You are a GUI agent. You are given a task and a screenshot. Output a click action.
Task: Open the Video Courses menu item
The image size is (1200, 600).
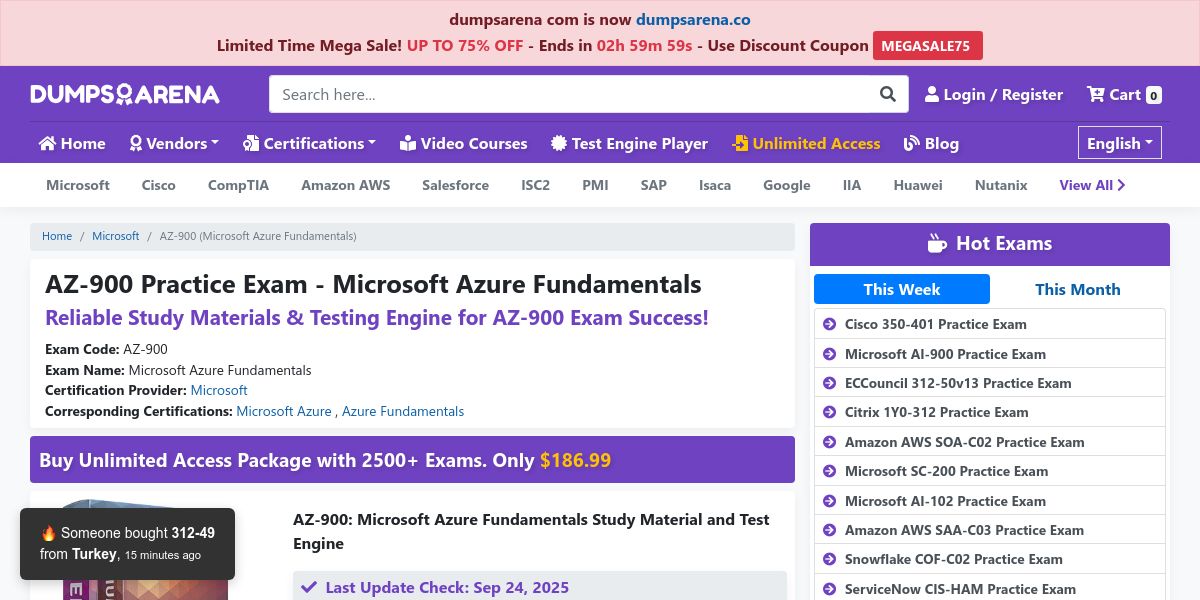tap(463, 143)
